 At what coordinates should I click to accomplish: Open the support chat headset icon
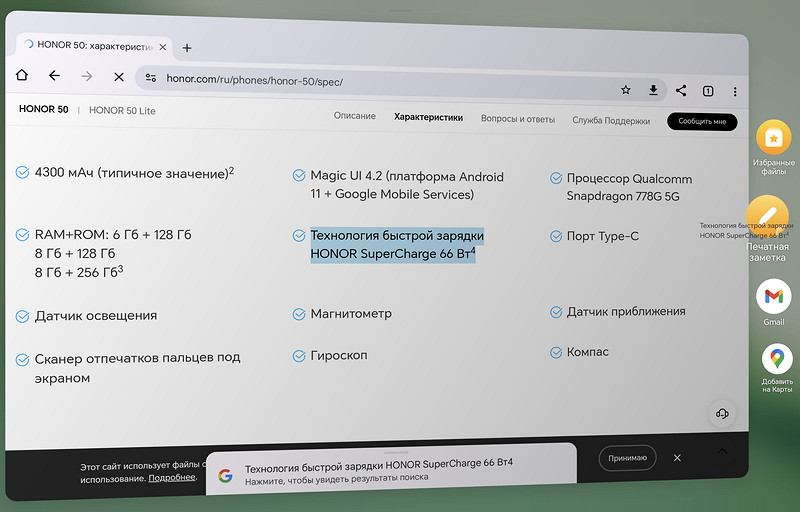pos(723,413)
